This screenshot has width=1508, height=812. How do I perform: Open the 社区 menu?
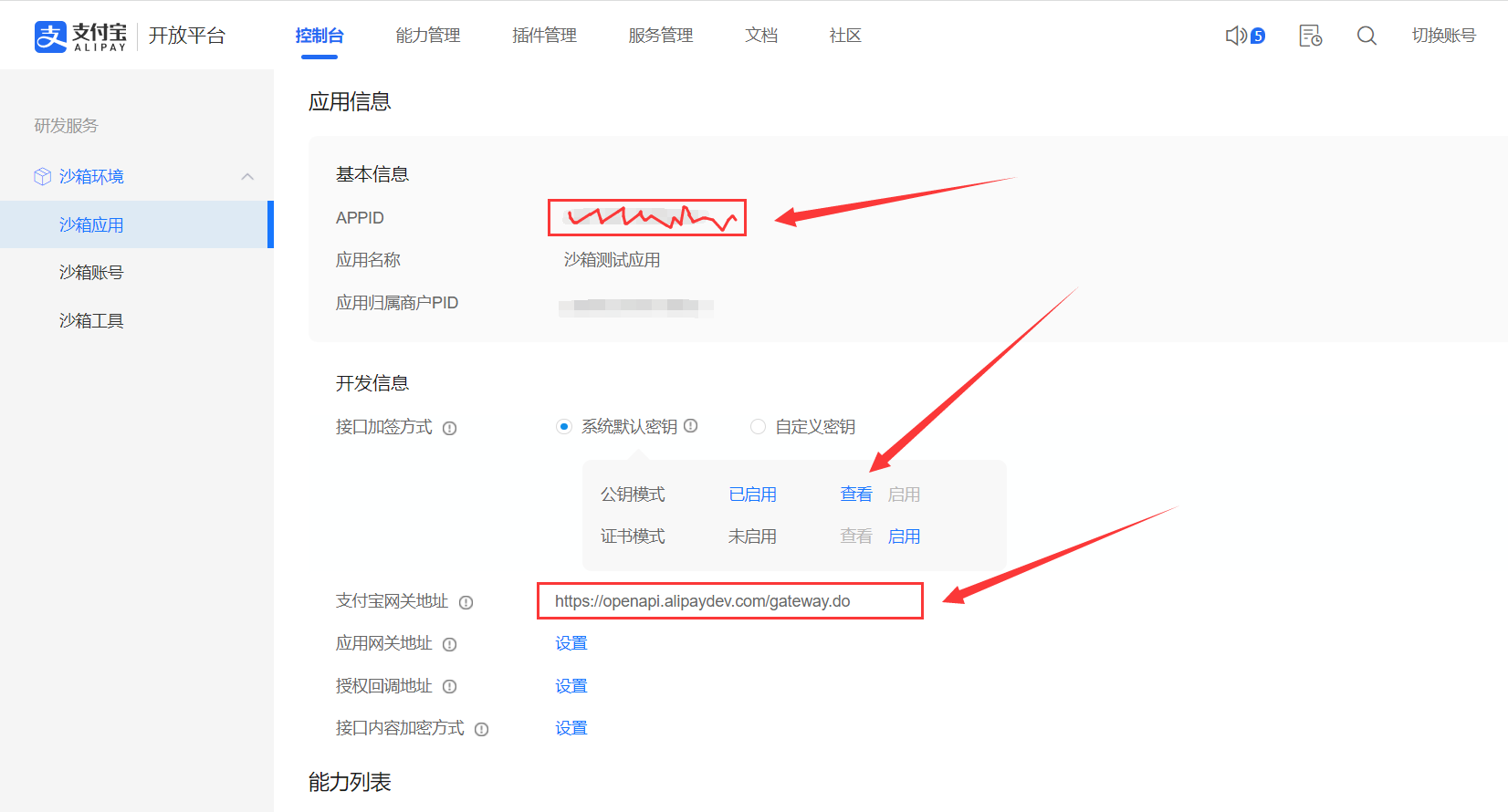845,36
